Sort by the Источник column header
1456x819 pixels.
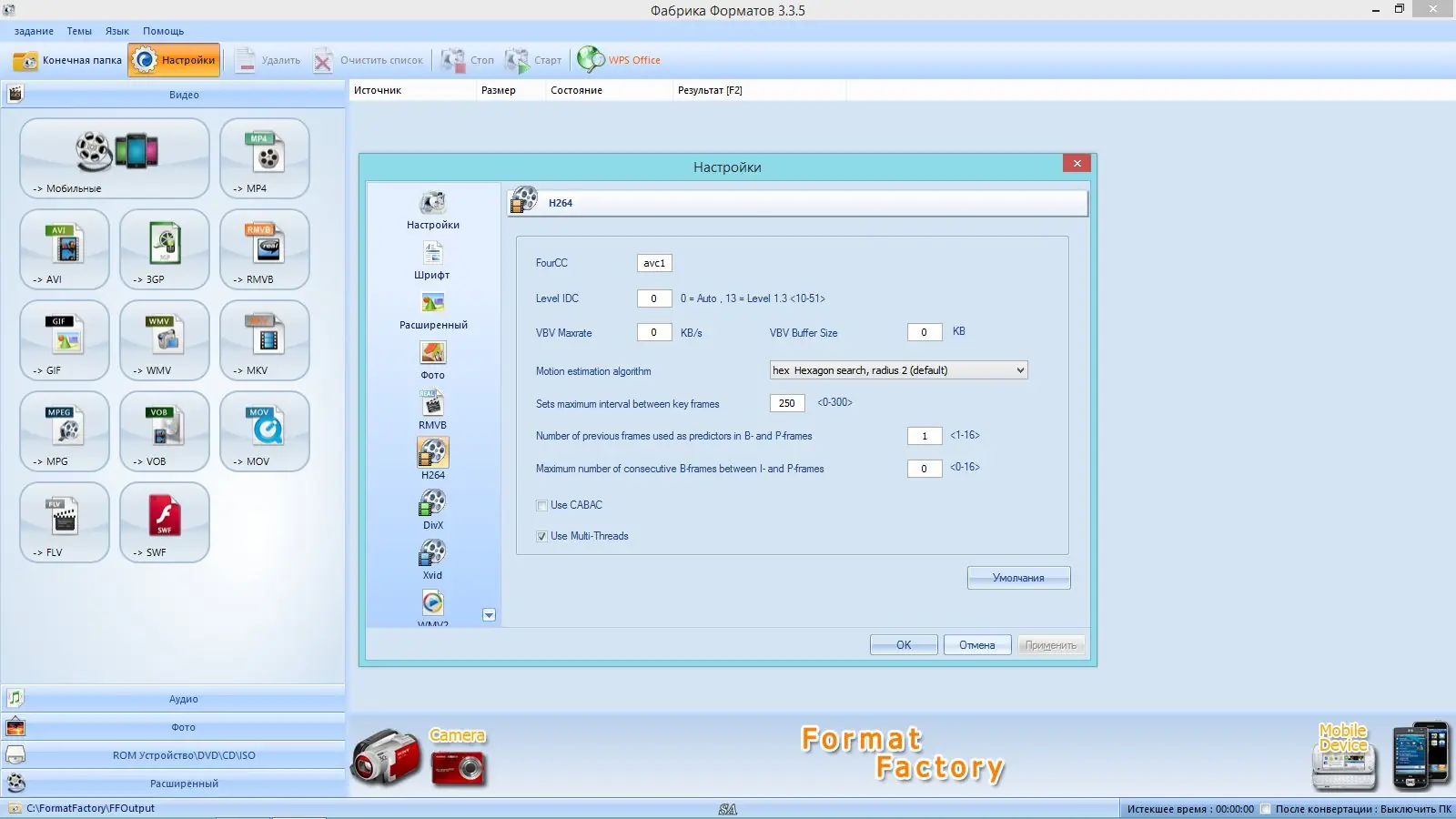(x=412, y=90)
